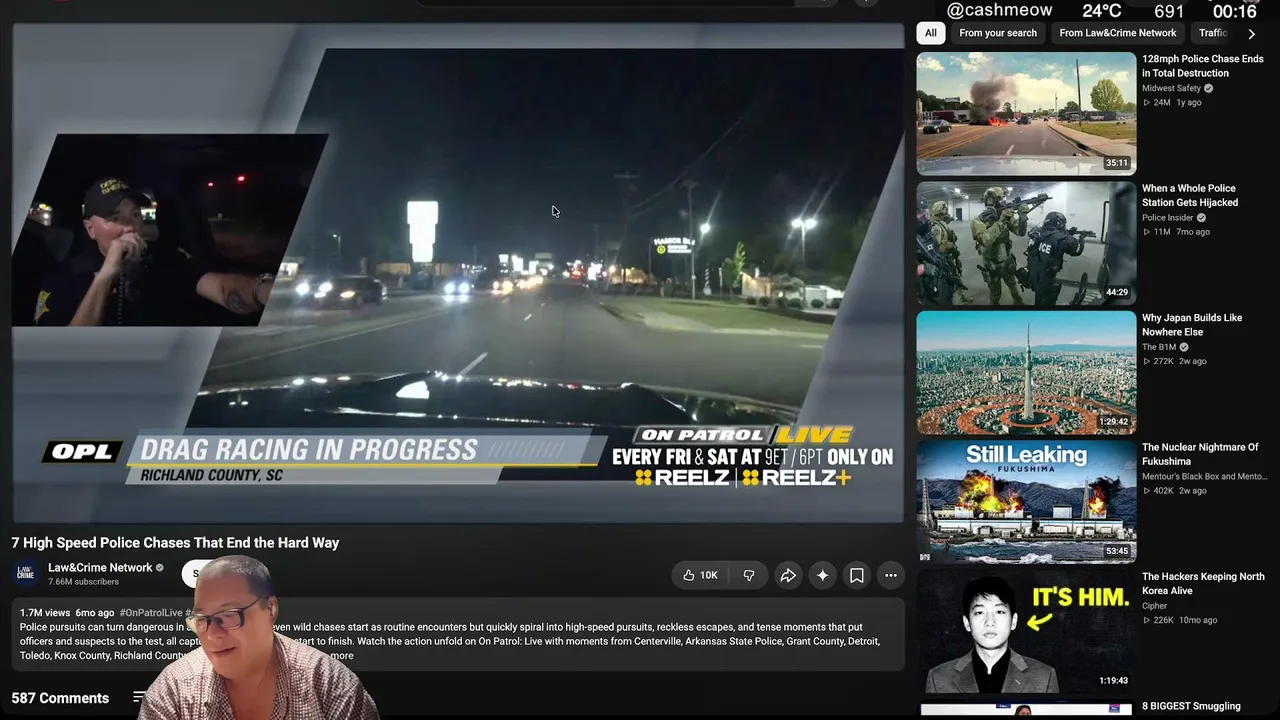
Task: Click the '35:11' duration badge
Action: pos(1117,163)
